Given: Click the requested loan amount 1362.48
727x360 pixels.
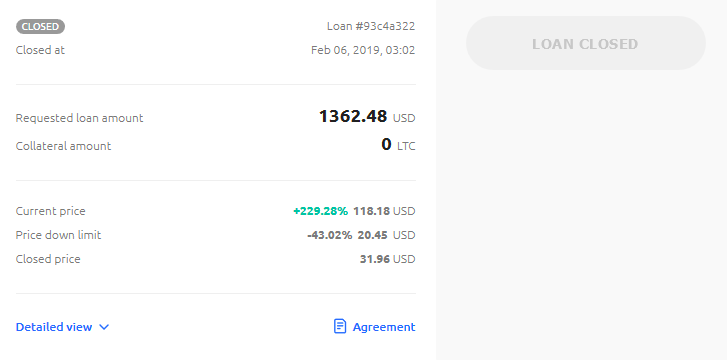Looking at the screenshot, I should click(353, 116).
